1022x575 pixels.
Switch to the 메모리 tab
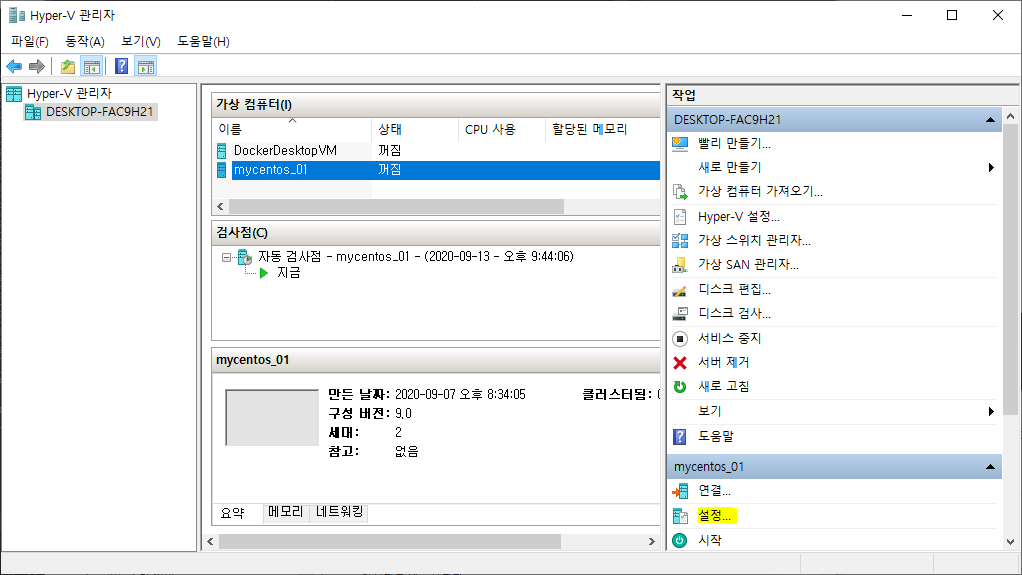point(285,512)
